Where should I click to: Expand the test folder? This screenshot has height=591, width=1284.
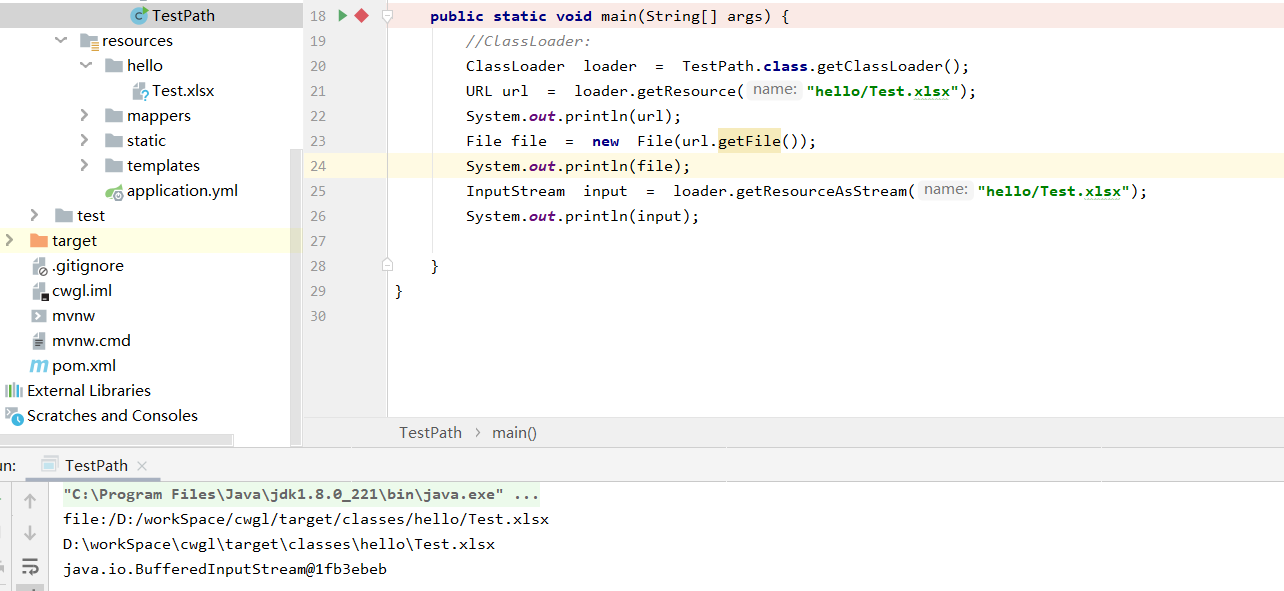point(34,215)
